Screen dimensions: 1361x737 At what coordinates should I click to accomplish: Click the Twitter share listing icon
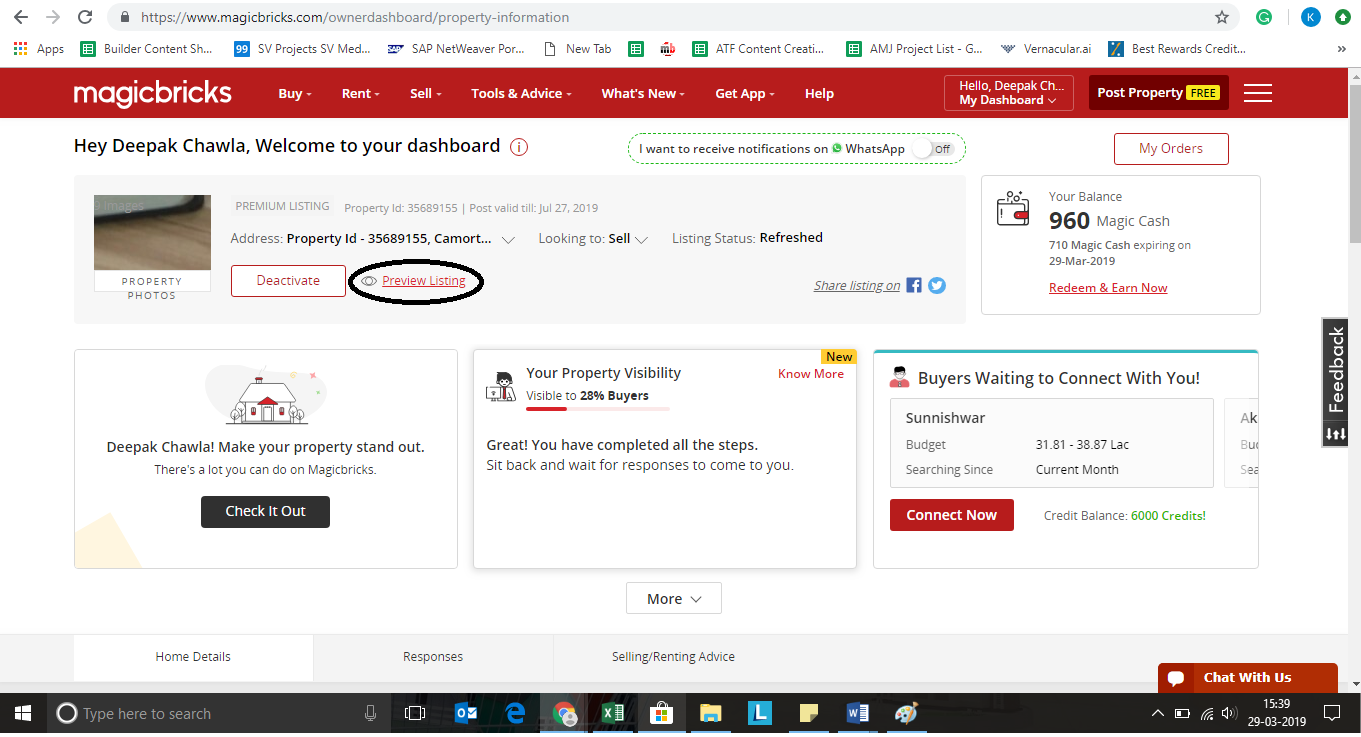(937, 285)
